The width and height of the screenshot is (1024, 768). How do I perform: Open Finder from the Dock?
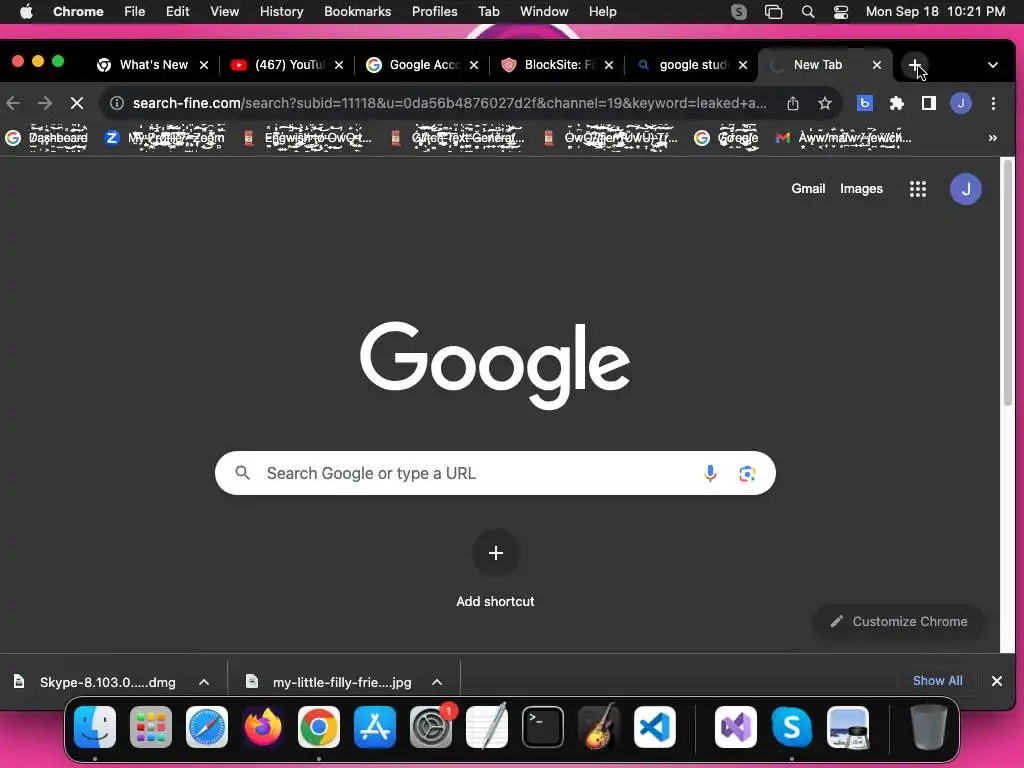(95, 727)
